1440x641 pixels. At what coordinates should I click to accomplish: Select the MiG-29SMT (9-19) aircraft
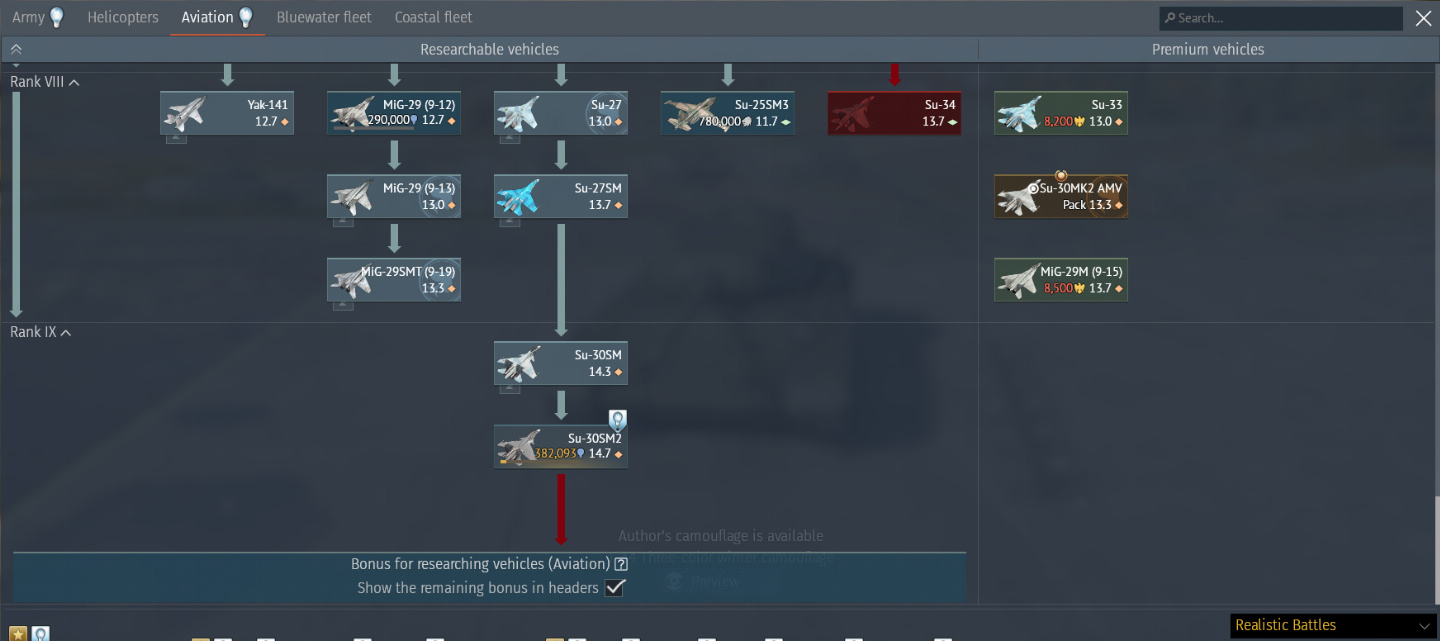pyautogui.click(x=394, y=280)
